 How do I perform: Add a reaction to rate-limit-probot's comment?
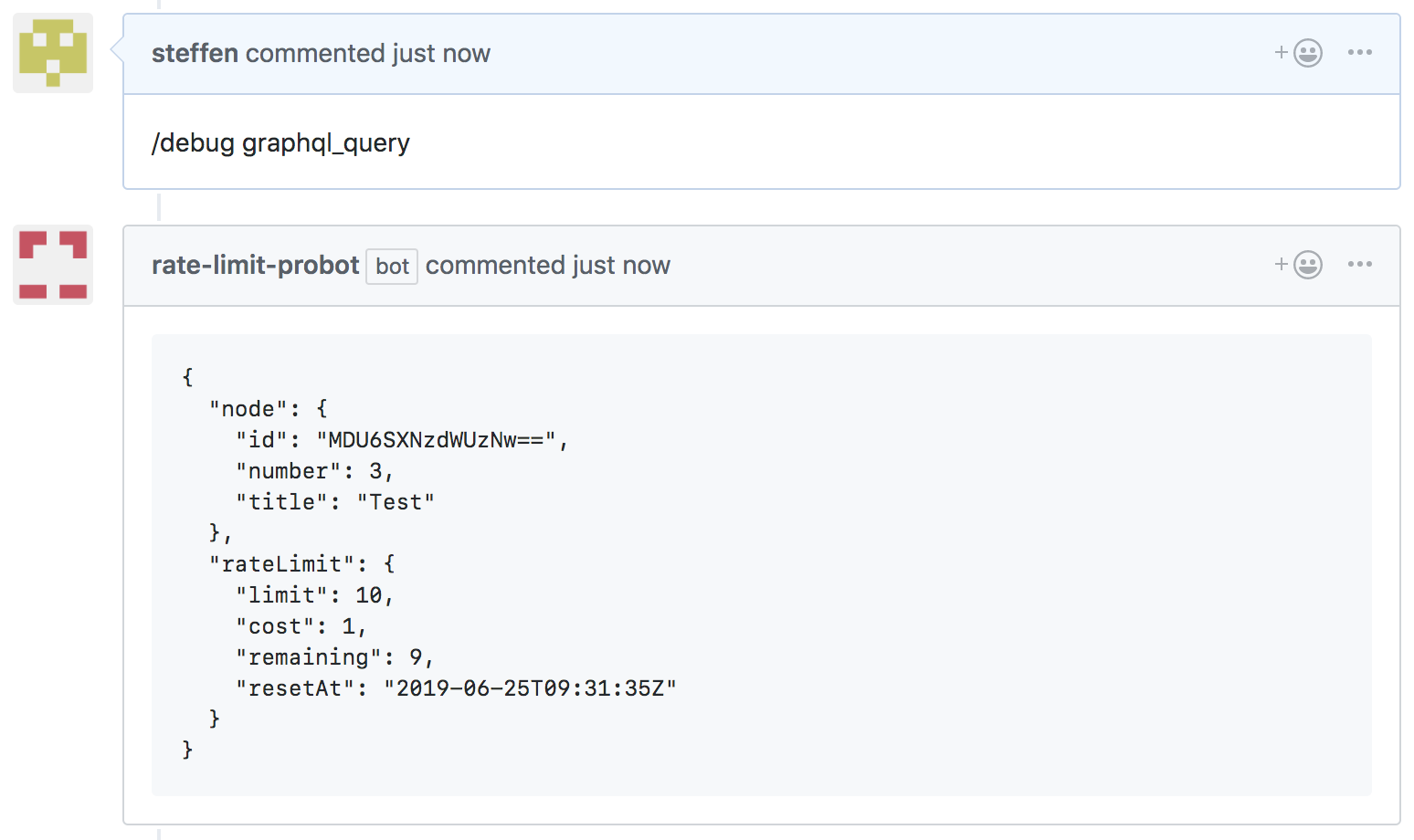1298,265
